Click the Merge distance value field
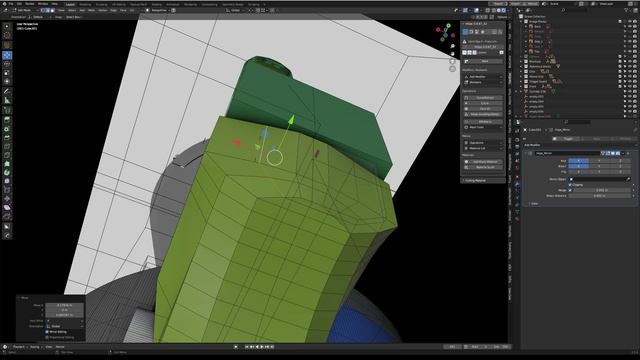 (x=602, y=190)
